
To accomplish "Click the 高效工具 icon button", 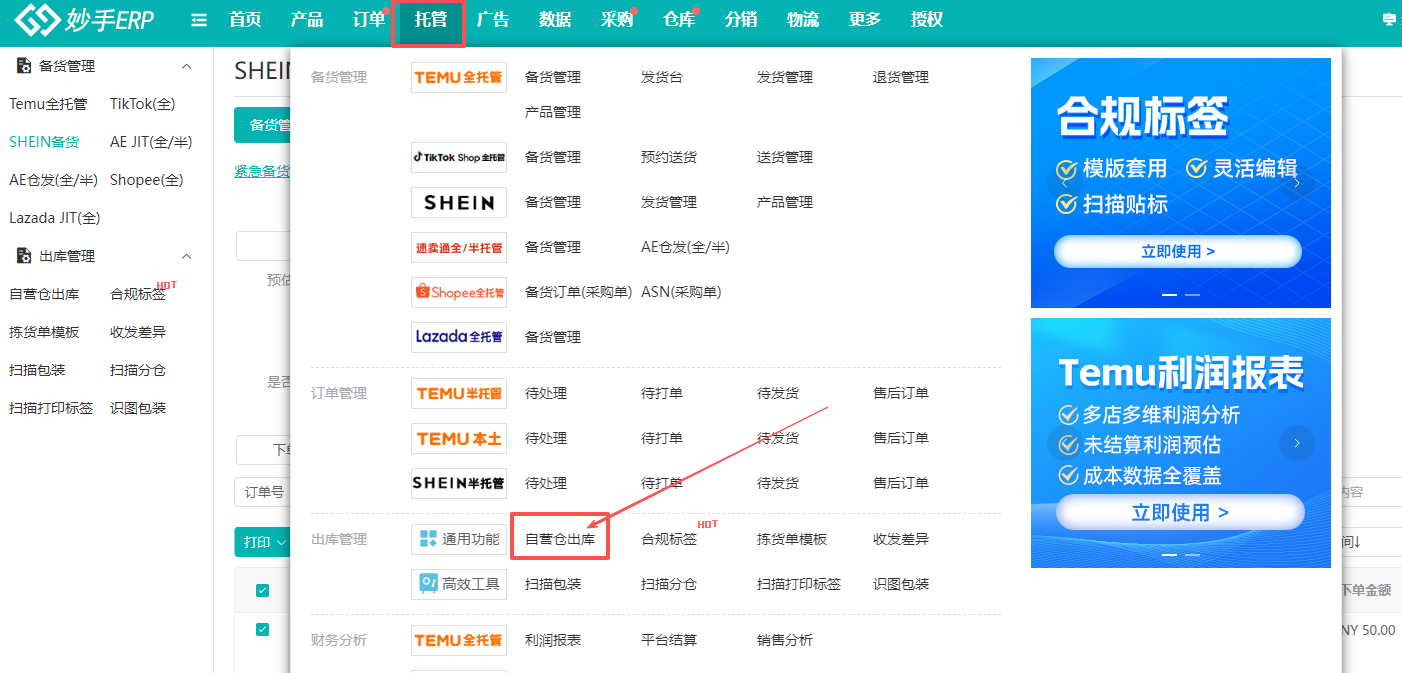I will [x=459, y=584].
